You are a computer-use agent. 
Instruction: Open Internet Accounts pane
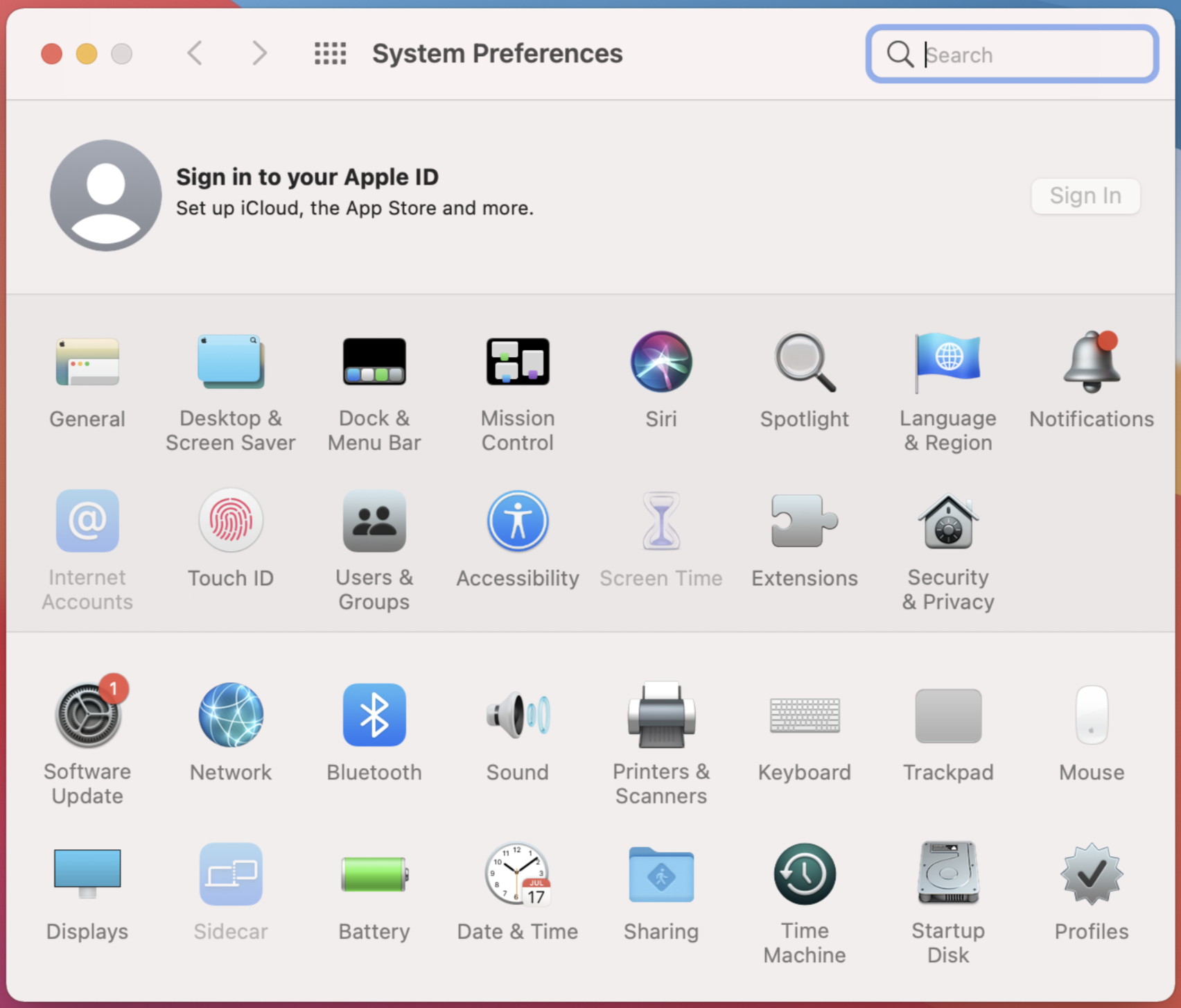point(87,521)
